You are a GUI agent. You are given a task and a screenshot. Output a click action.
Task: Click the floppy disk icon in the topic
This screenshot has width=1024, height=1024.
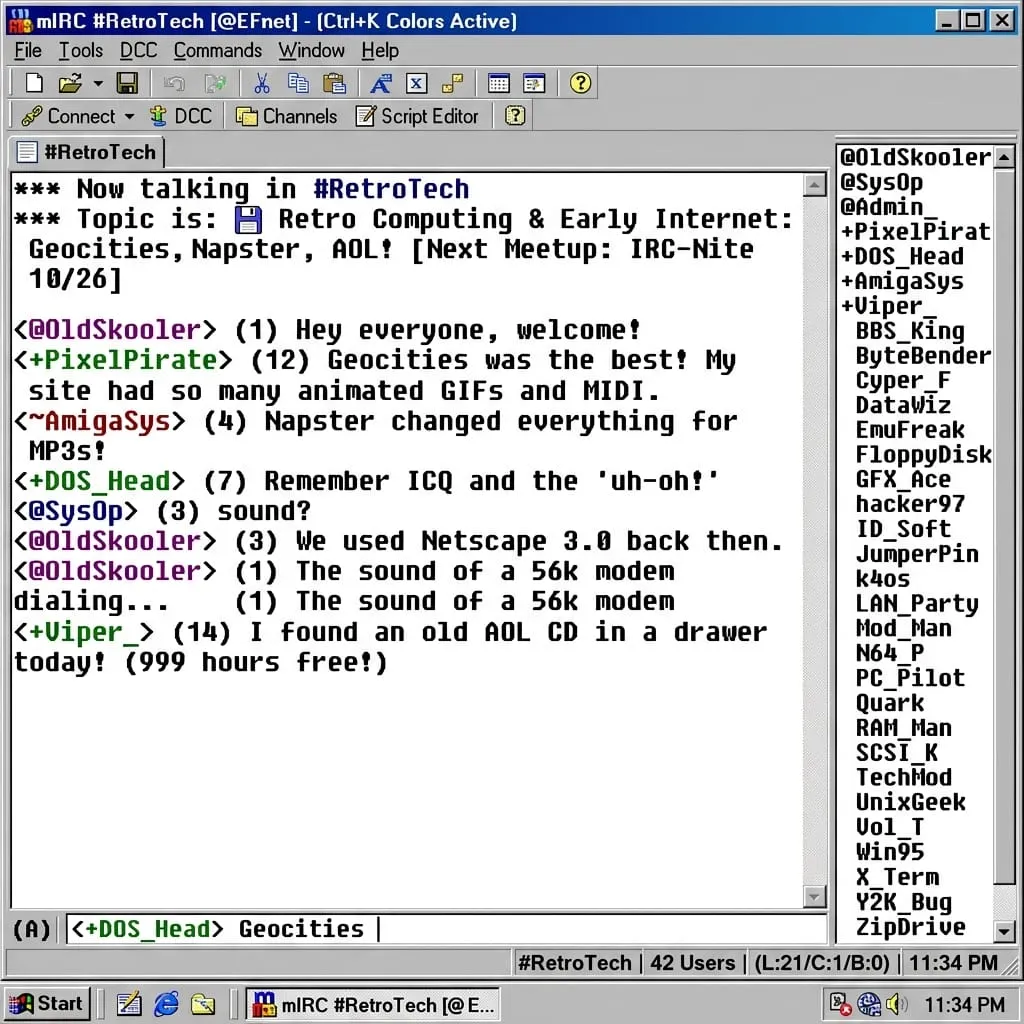[248, 220]
